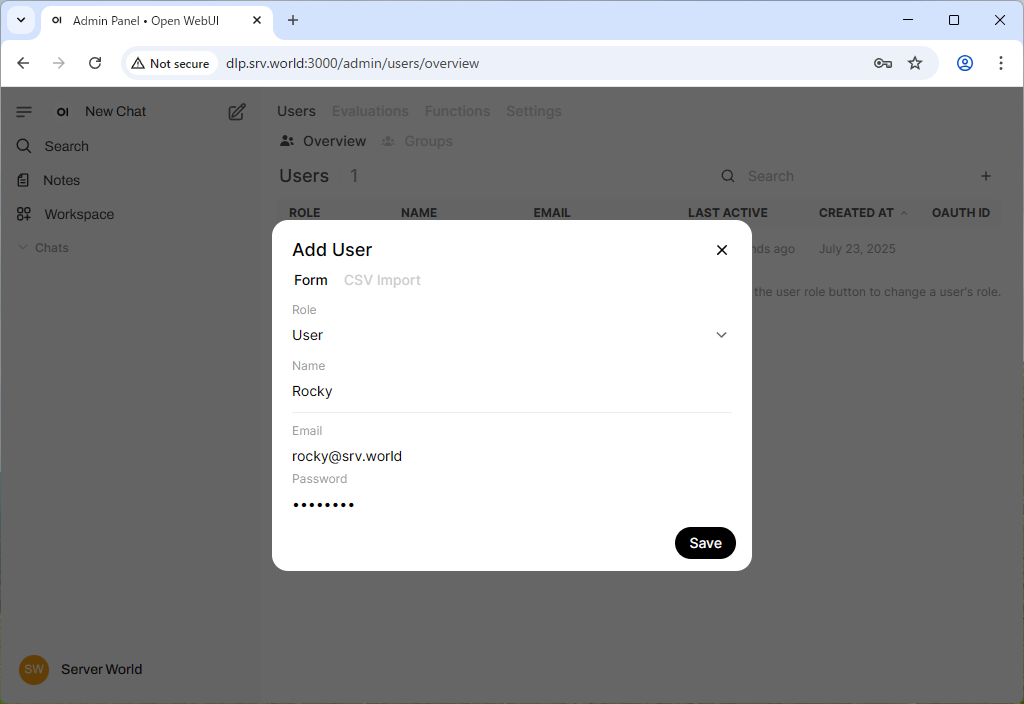The image size is (1024, 704).
Task: Open the Settings admin tab
Action: 534,111
